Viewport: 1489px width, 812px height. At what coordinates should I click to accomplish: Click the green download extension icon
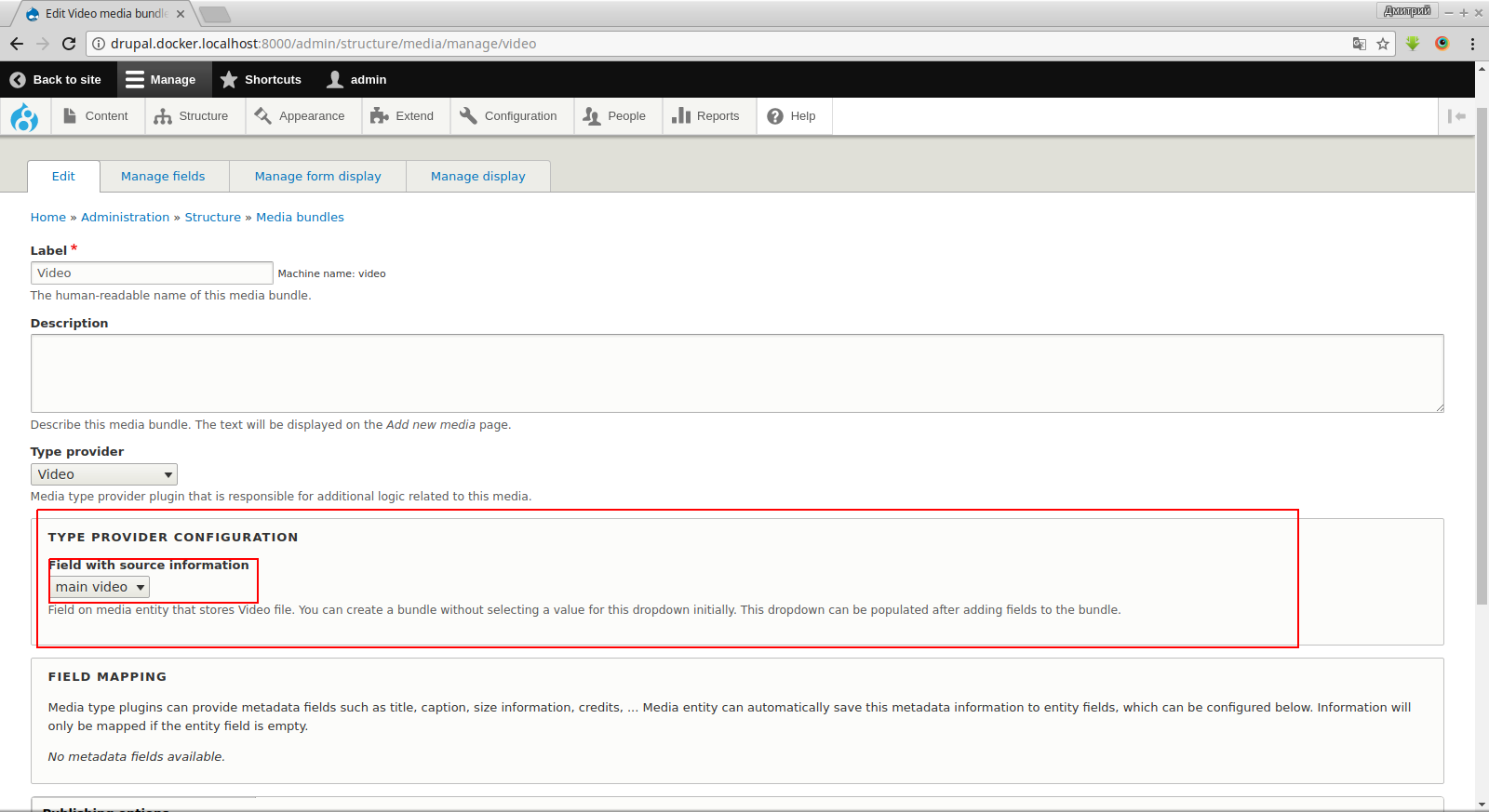pyautogui.click(x=1413, y=44)
